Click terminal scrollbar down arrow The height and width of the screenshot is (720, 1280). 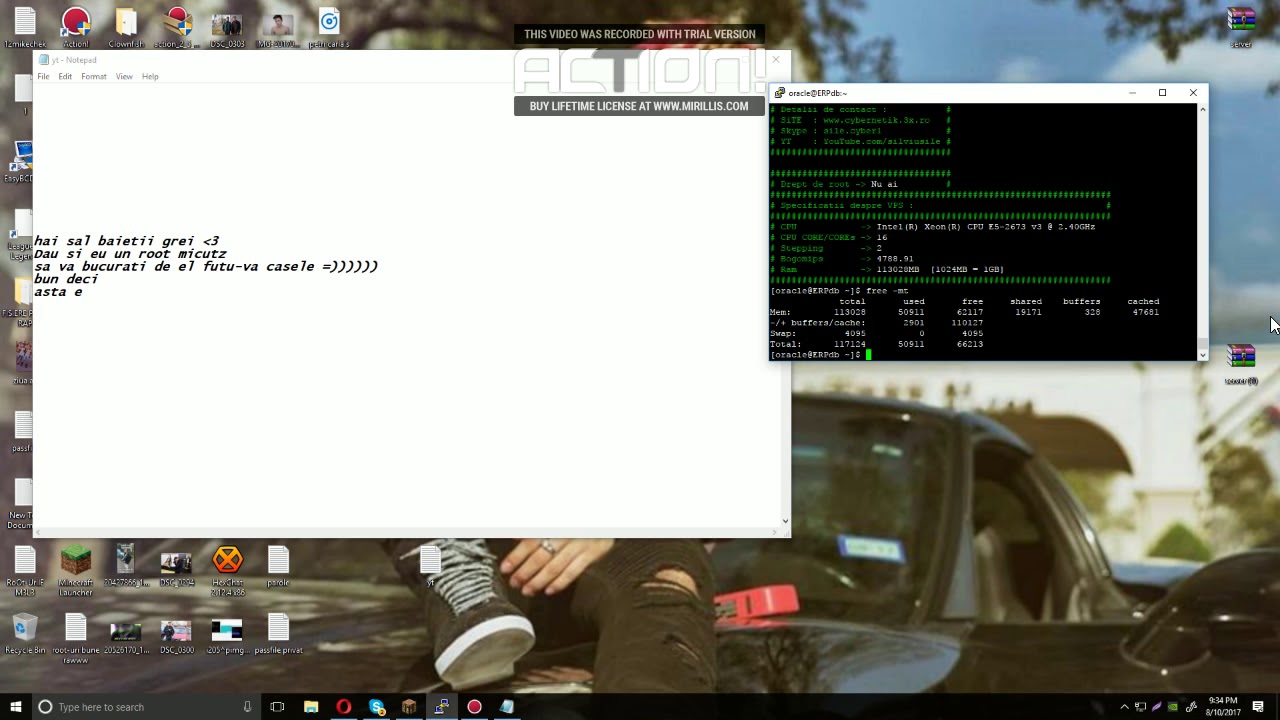coord(1203,355)
